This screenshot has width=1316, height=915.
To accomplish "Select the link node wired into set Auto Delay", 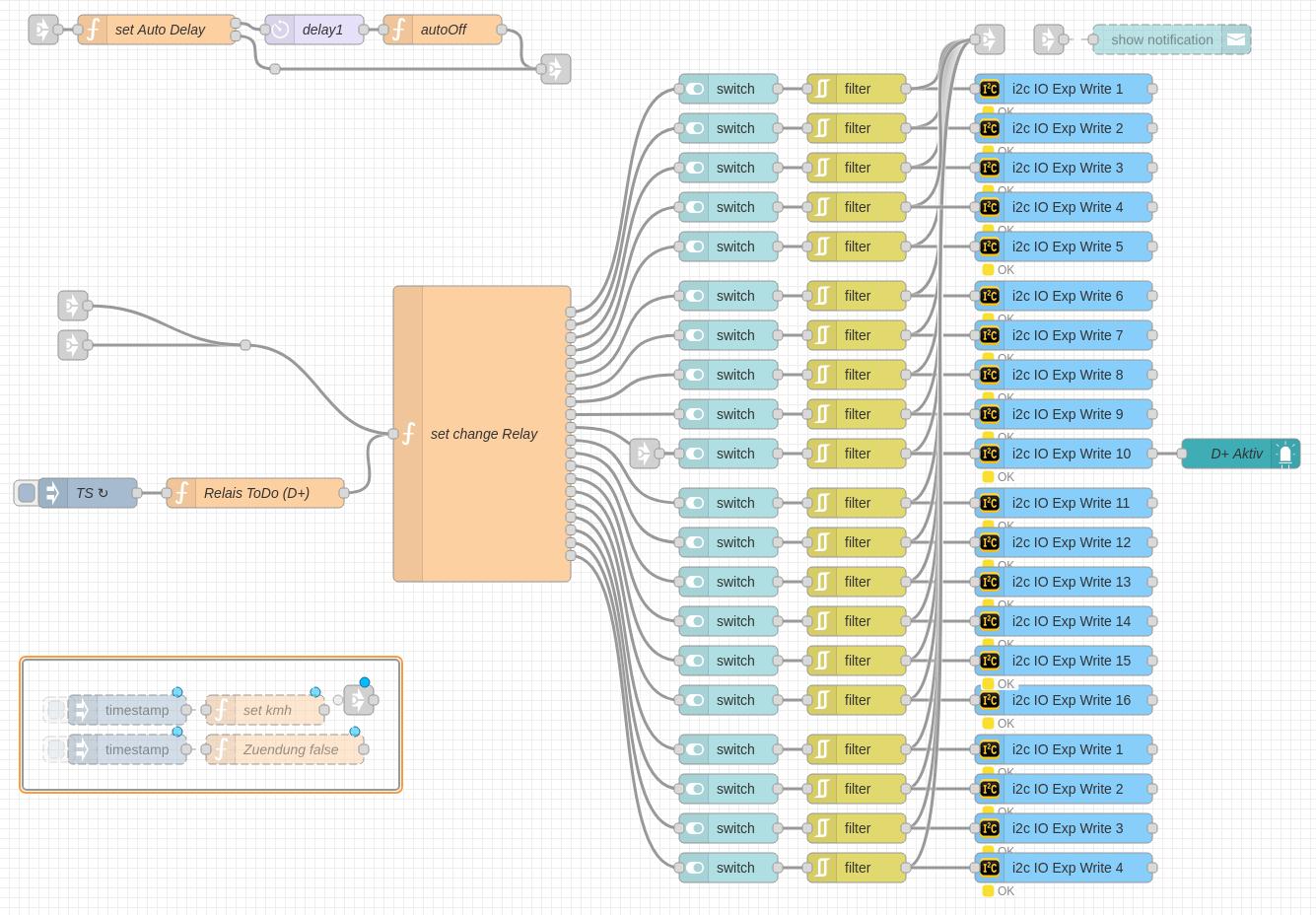I will 43,30.
